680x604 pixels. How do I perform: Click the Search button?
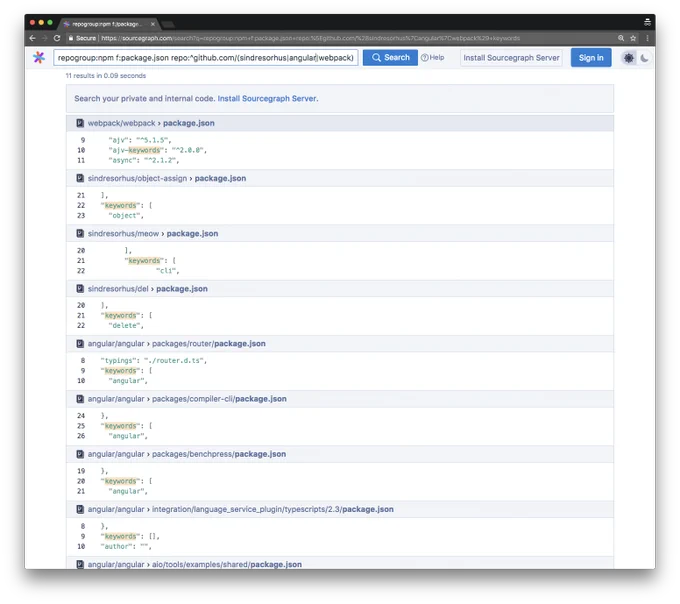[x=390, y=58]
